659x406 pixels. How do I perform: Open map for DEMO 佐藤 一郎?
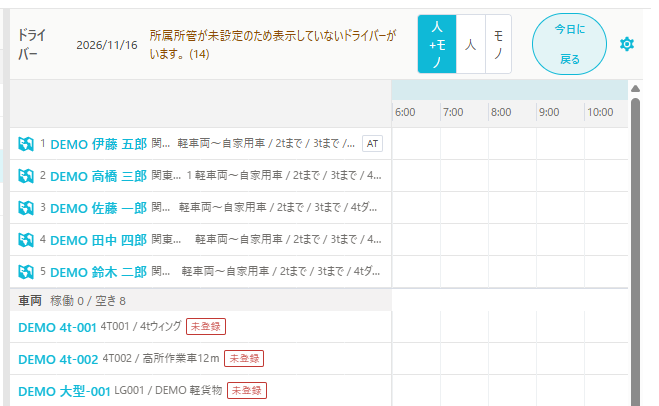(x=26, y=208)
